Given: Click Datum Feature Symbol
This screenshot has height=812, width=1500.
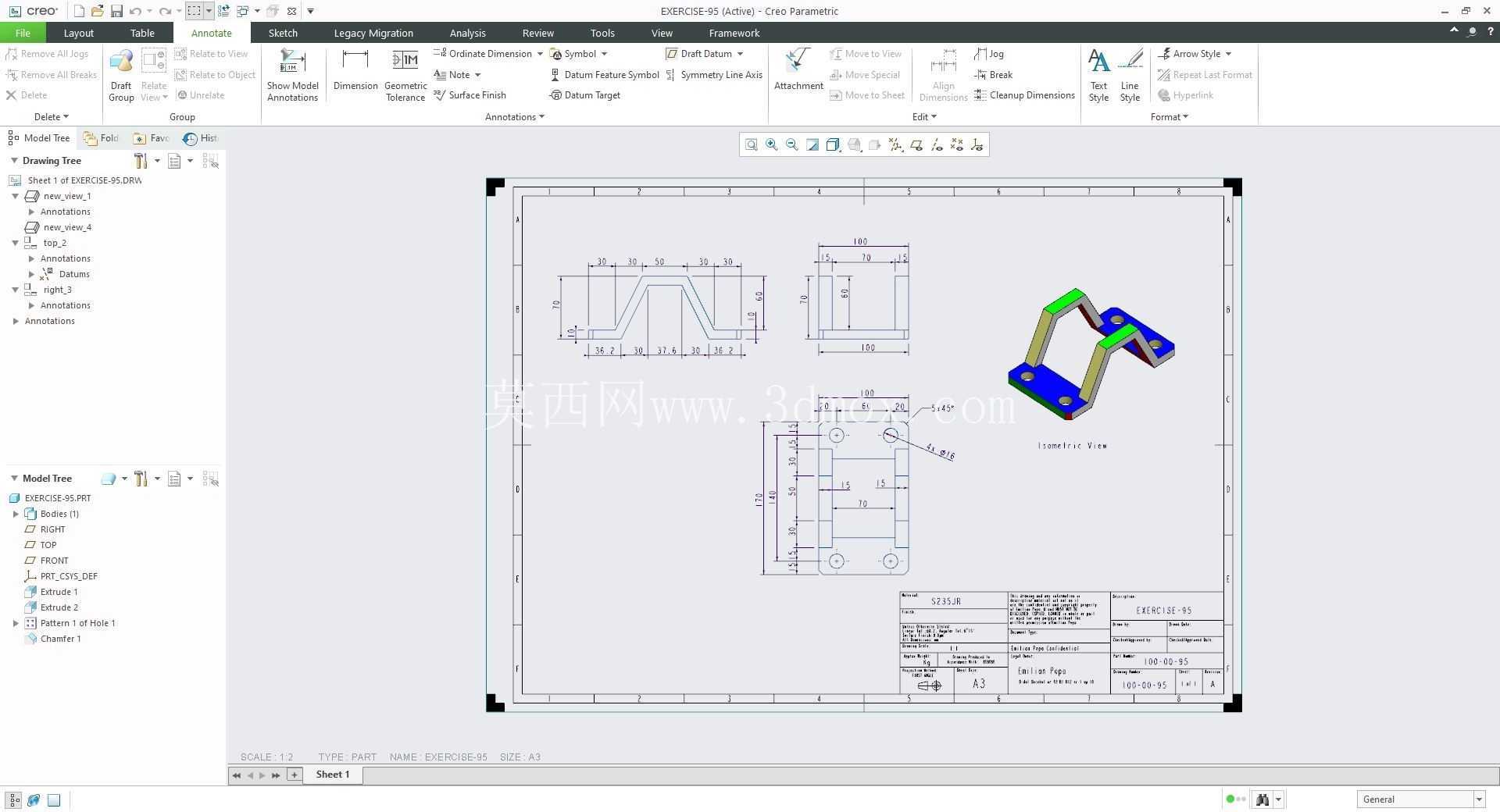Looking at the screenshot, I should coord(605,75).
